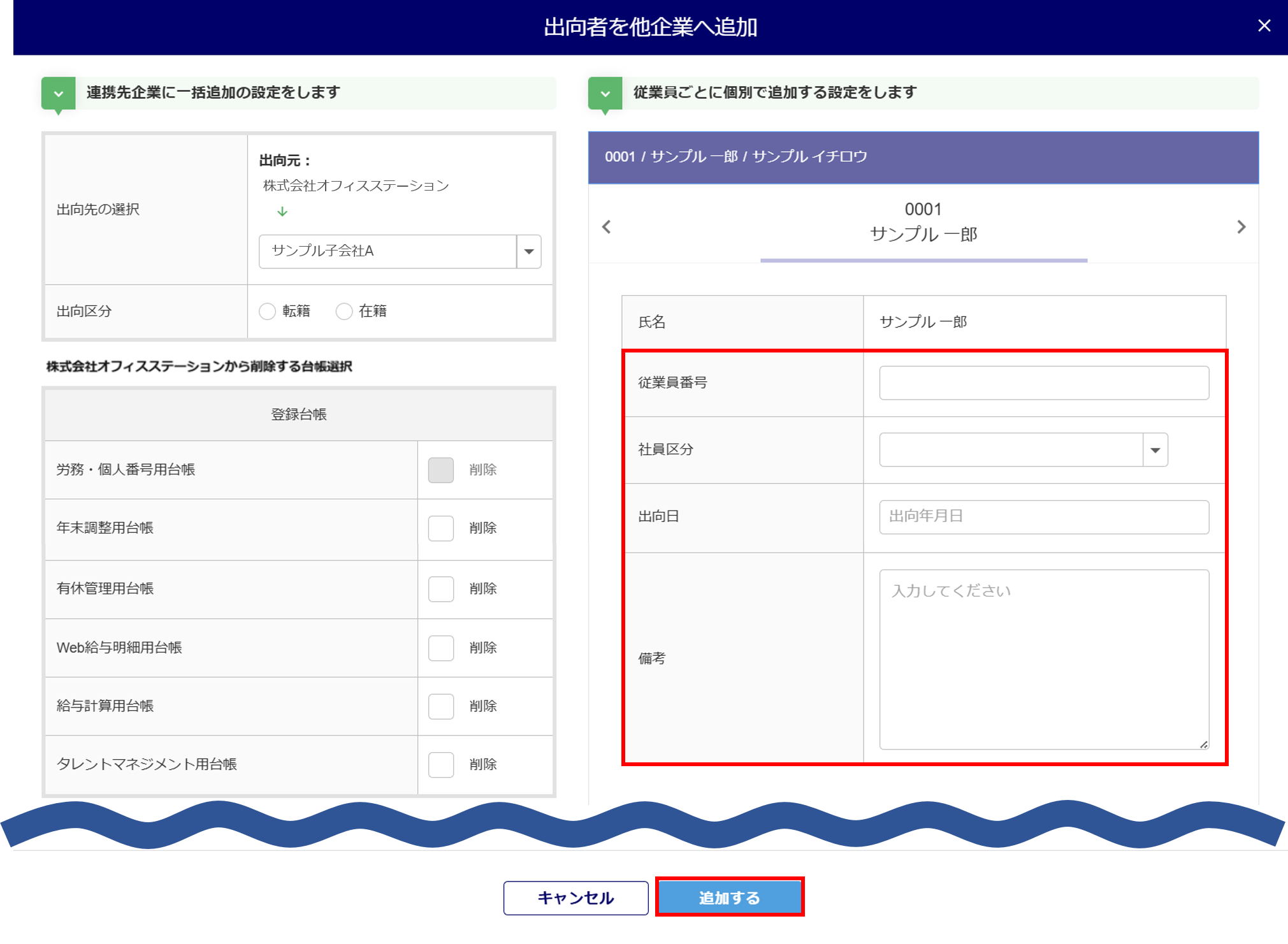This screenshot has height=944, width=1288.
Task: Select the 在籍 radio button
Action: pyautogui.click(x=344, y=311)
